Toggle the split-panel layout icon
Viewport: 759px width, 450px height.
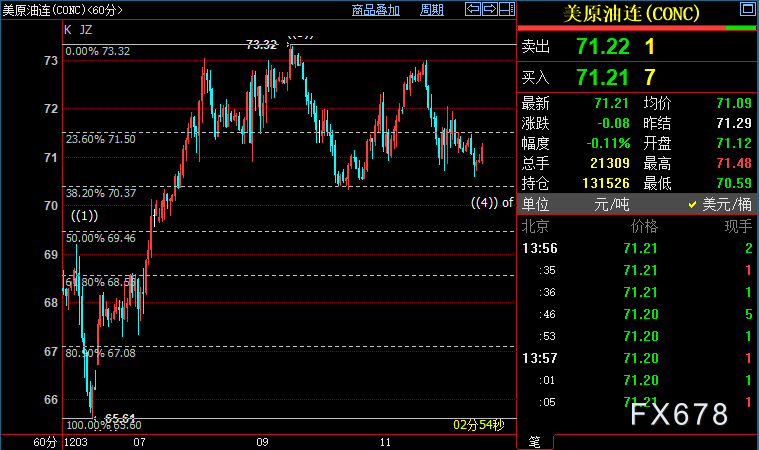pyautogui.click(x=506, y=9)
